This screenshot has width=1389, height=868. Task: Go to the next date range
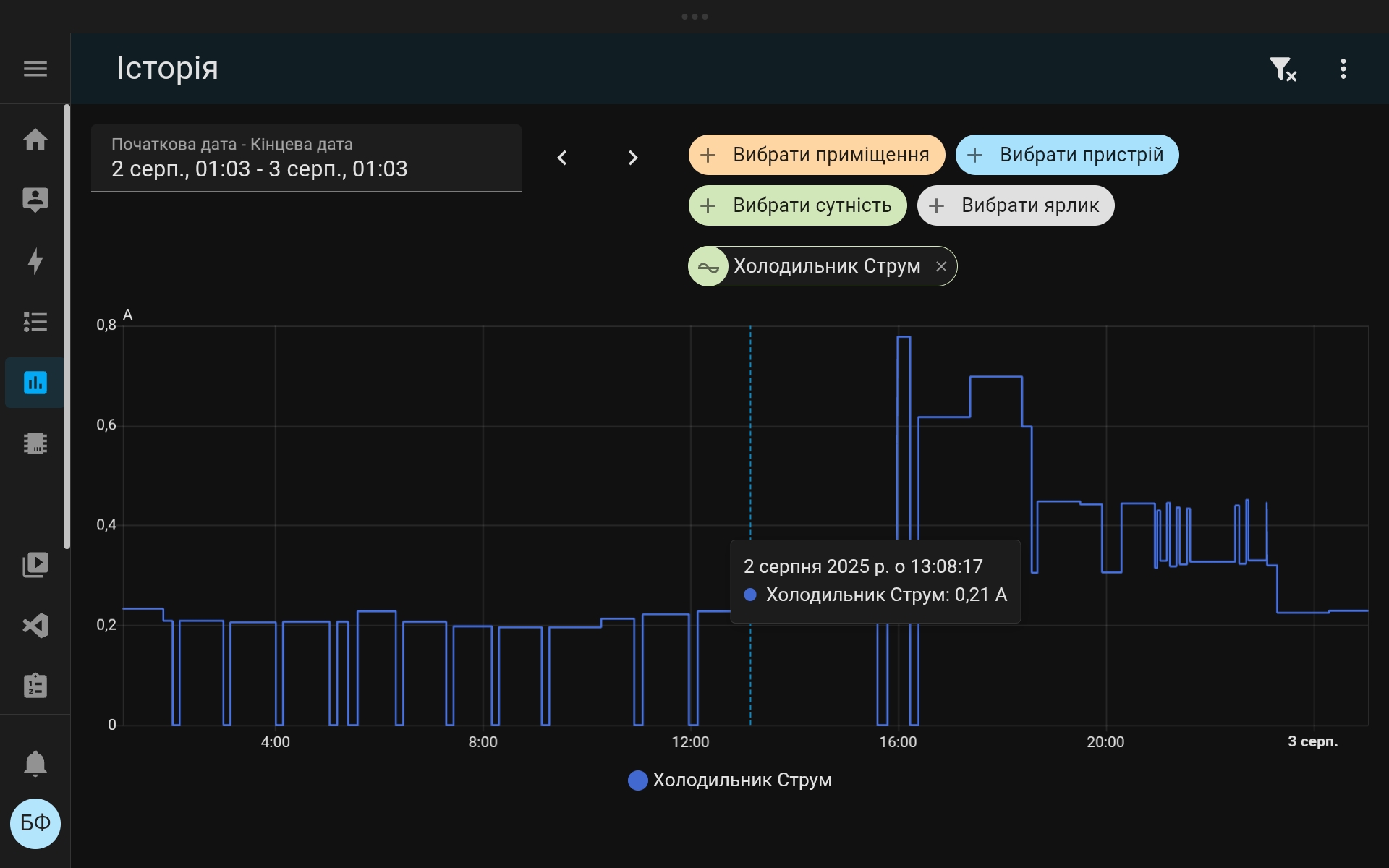click(x=632, y=158)
